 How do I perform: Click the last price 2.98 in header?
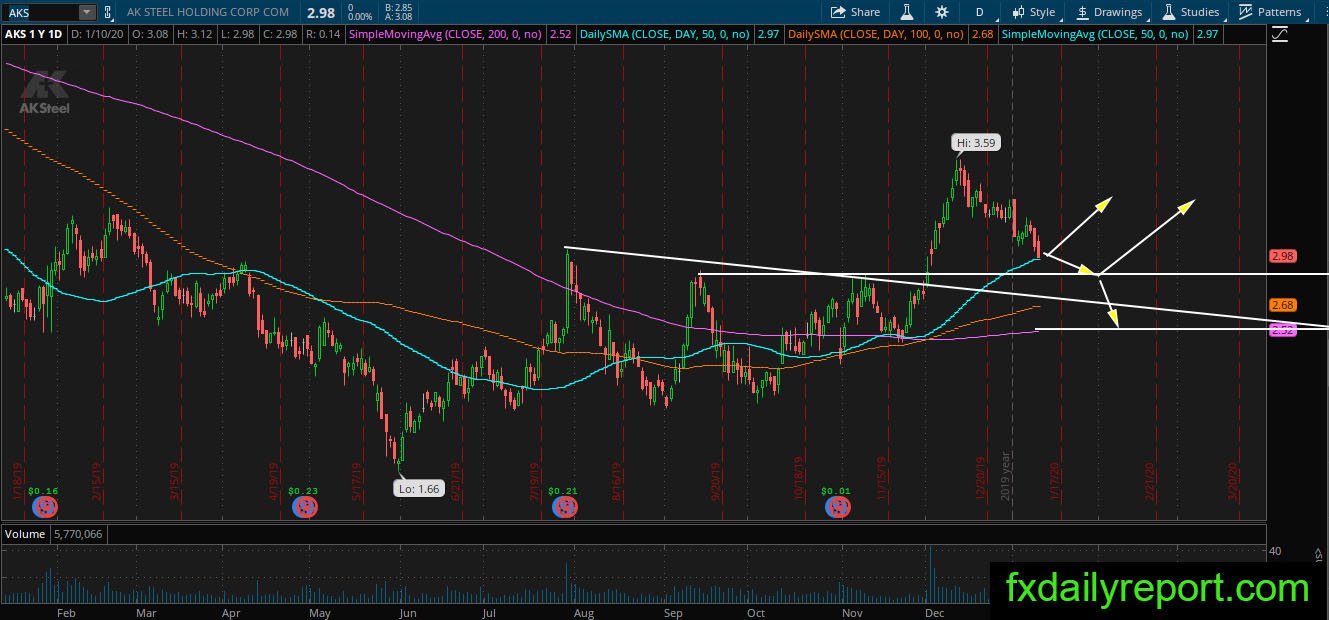pyautogui.click(x=321, y=12)
